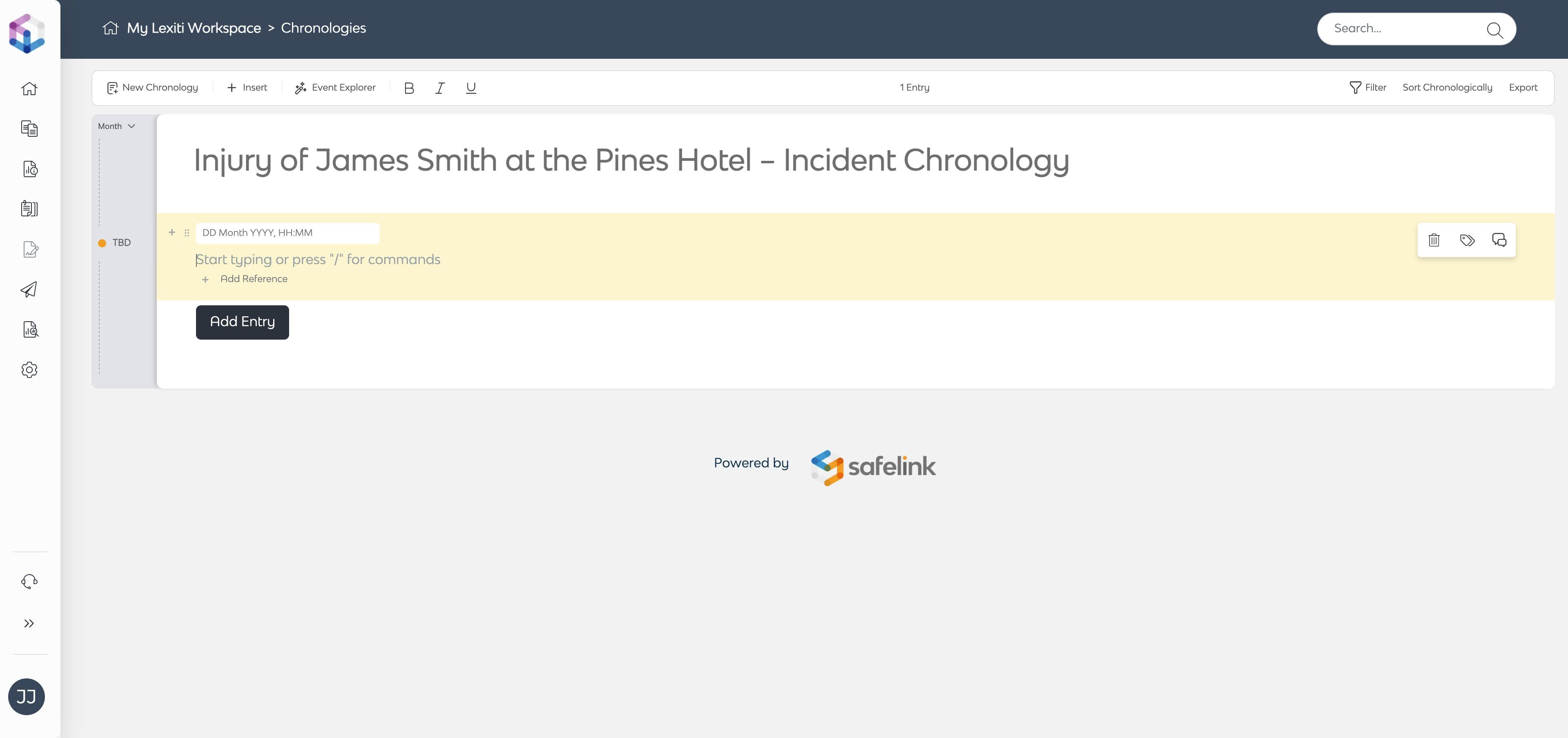Click Sort Chronologically
This screenshot has height=738, width=1568.
pyautogui.click(x=1447, y=88)
